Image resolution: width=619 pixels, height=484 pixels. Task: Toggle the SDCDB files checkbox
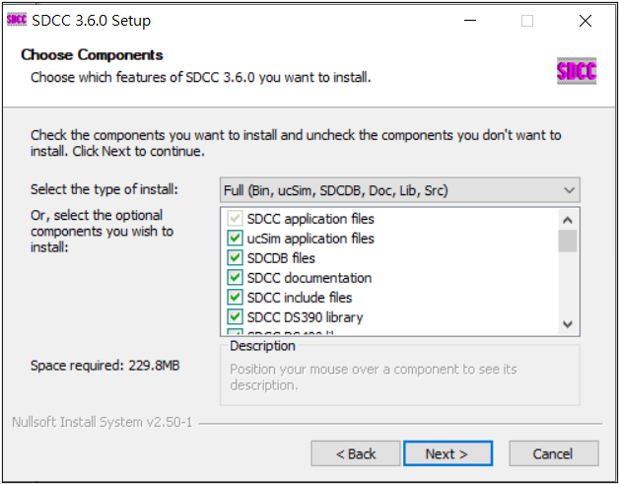[235, 258]
